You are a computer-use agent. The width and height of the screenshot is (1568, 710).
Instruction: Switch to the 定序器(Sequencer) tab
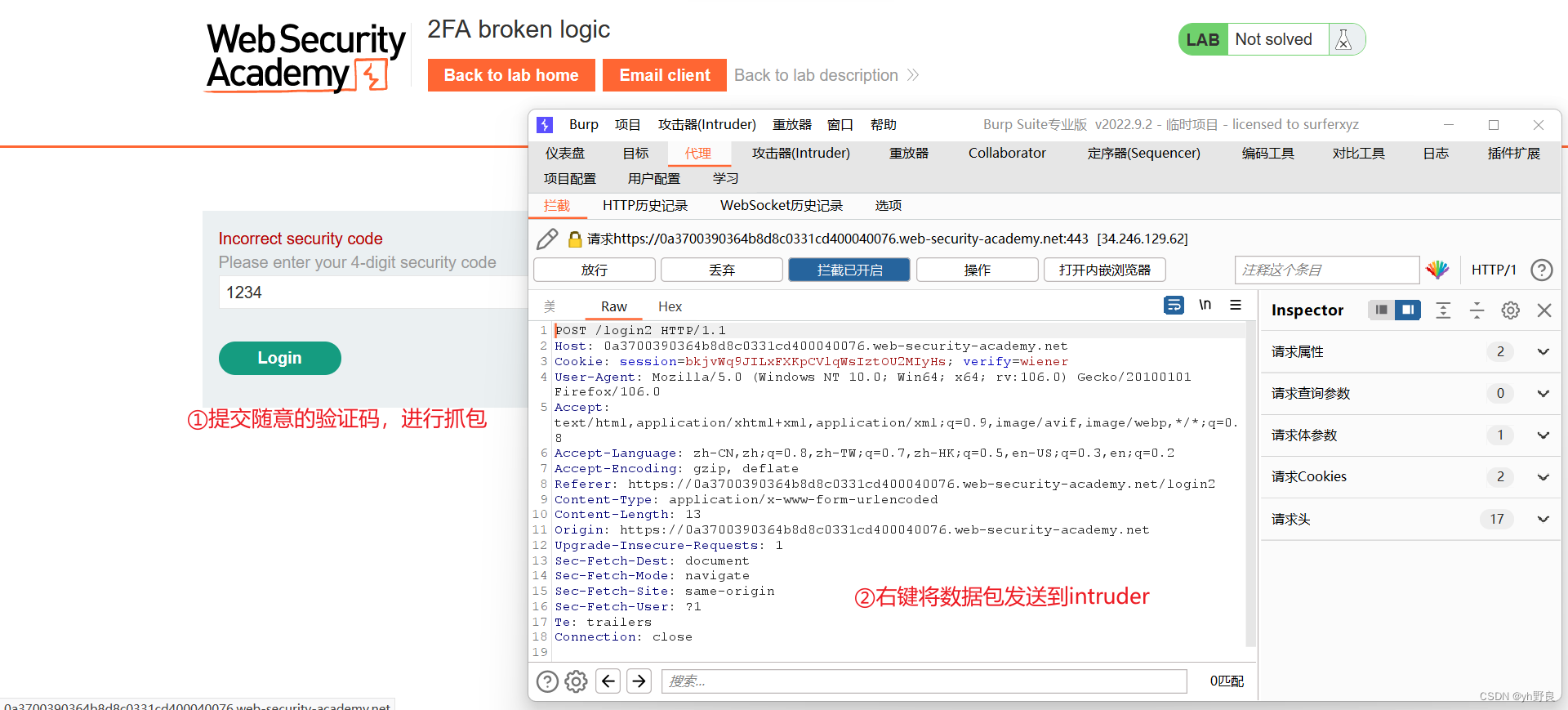pos(1144,153)
